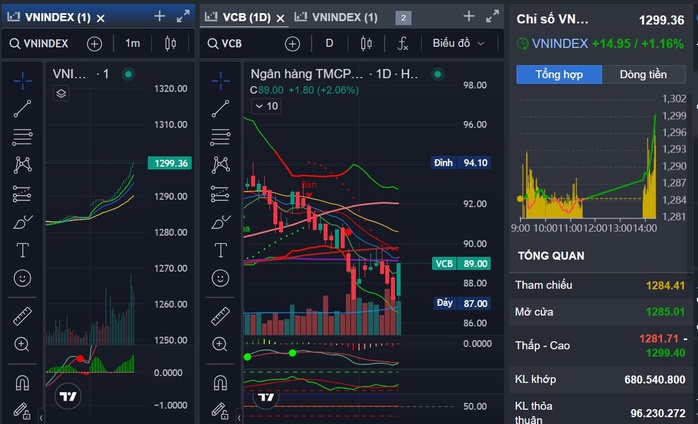Click Tham chiếu value 1284.41
Screen dimensions: 698x424
[x=666, y=285]
